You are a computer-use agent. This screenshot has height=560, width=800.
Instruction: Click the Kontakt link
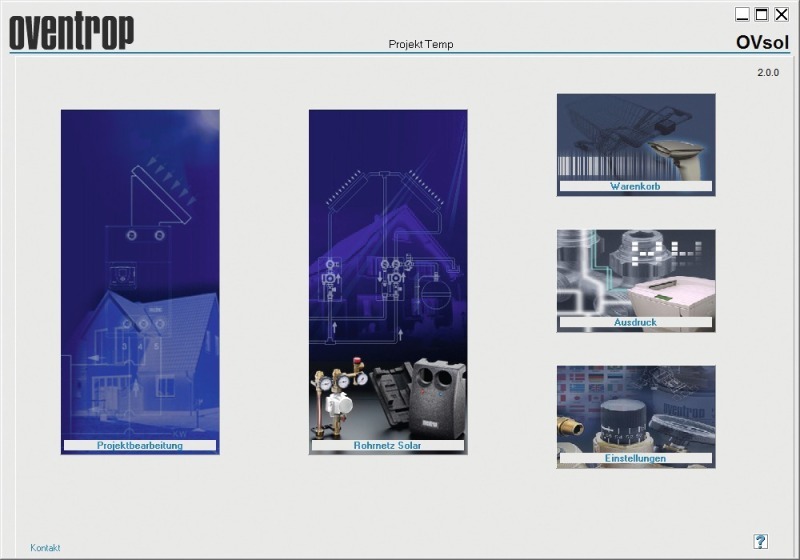point(45,548)
